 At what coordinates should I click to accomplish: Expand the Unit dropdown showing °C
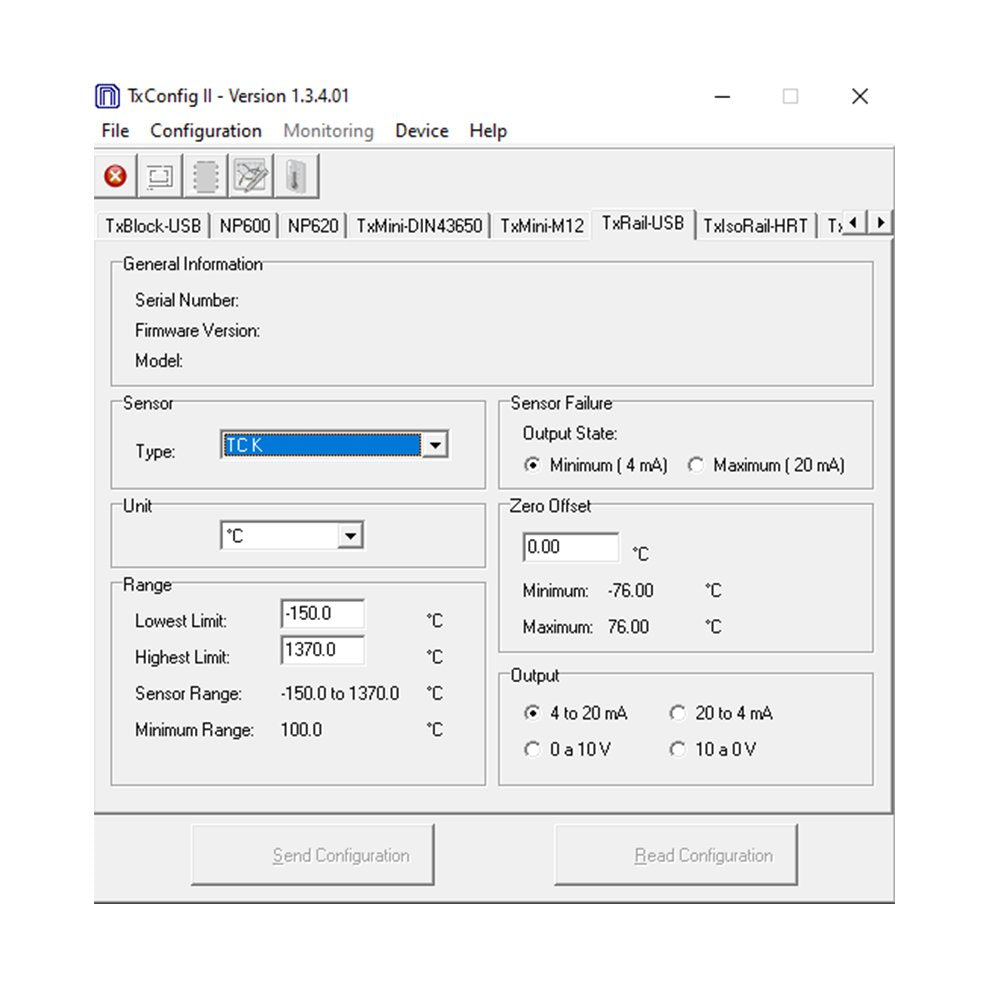350,536
